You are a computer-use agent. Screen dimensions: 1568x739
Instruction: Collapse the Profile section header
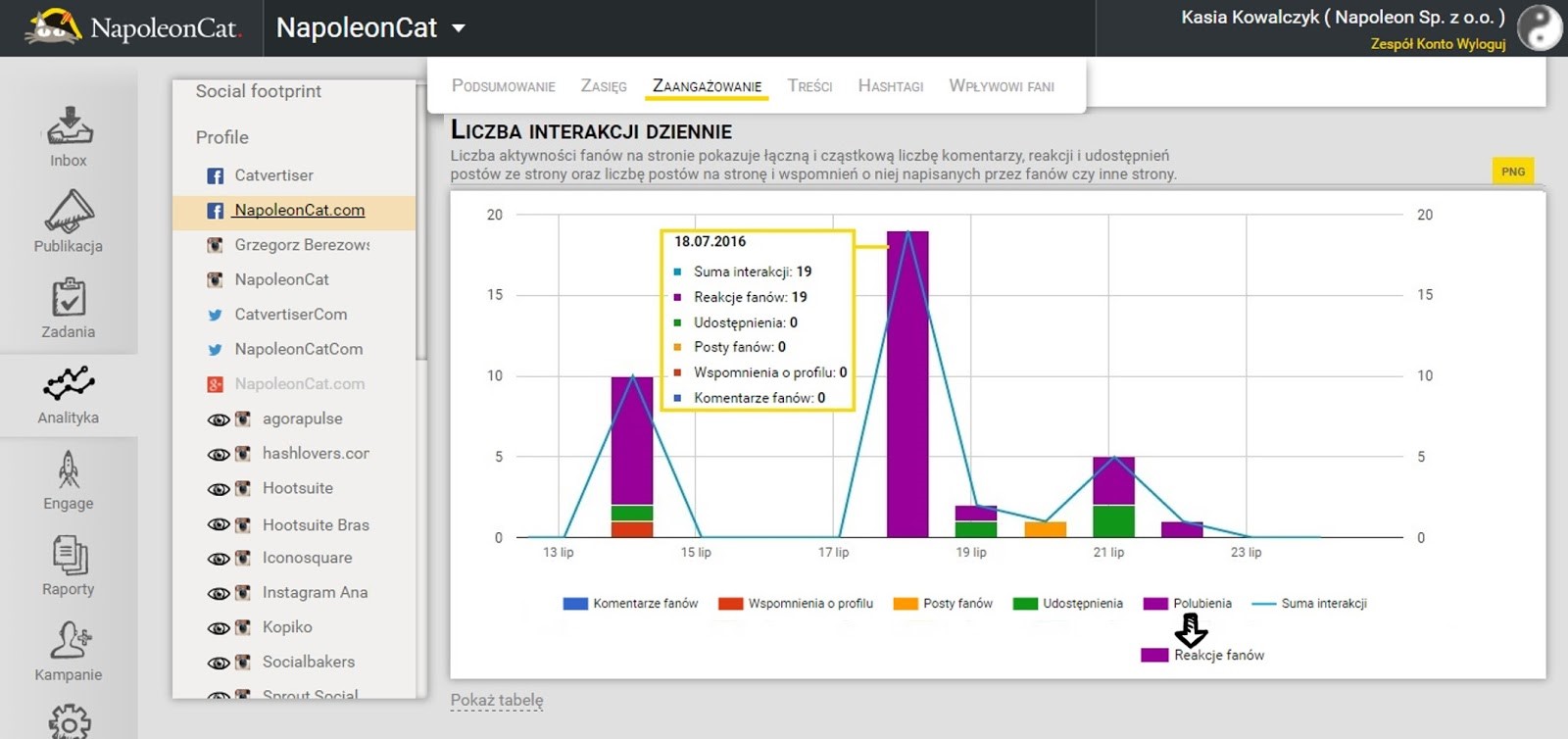222,137
